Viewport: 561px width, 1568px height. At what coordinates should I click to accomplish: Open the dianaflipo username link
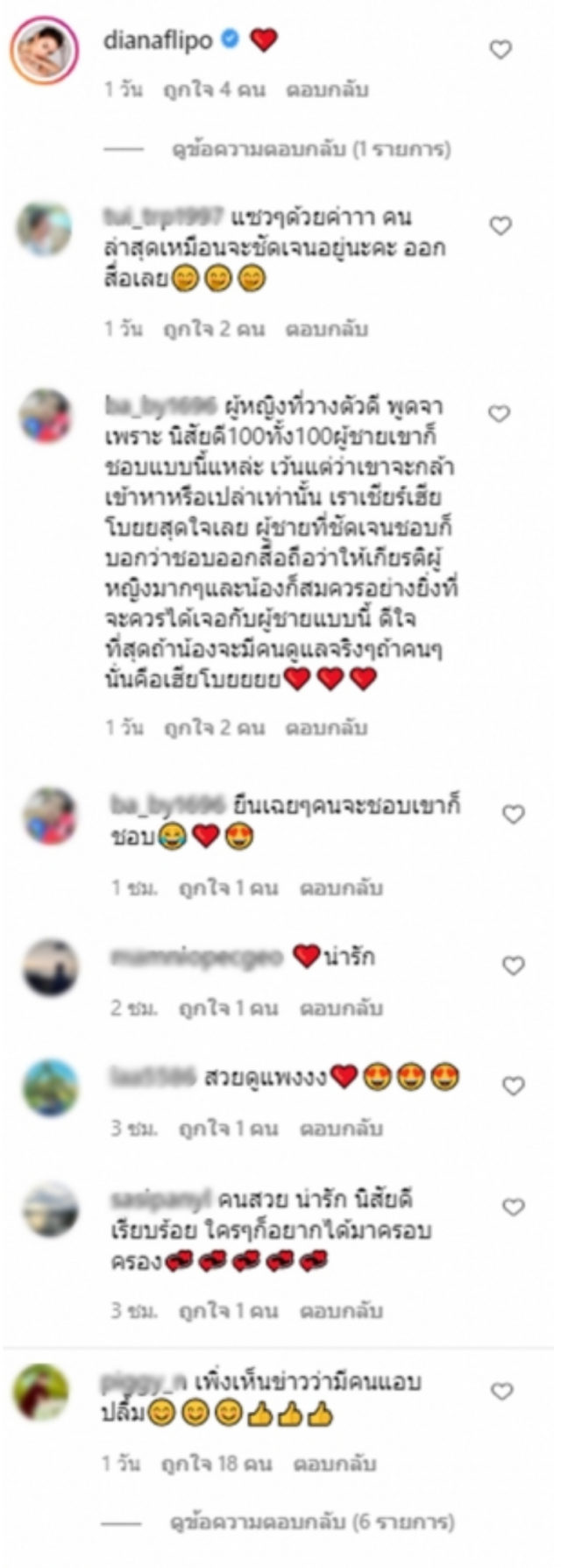pyautogui.click(x=159, y=40)
